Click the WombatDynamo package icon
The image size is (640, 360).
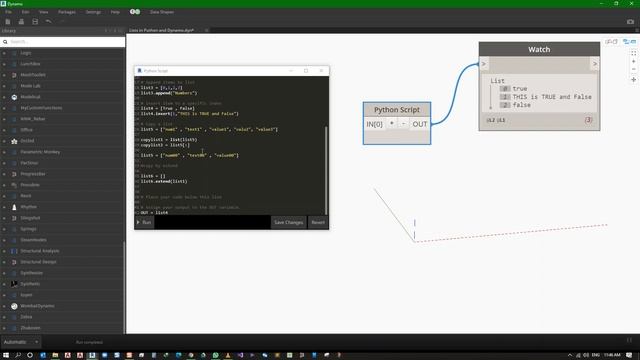14,306
